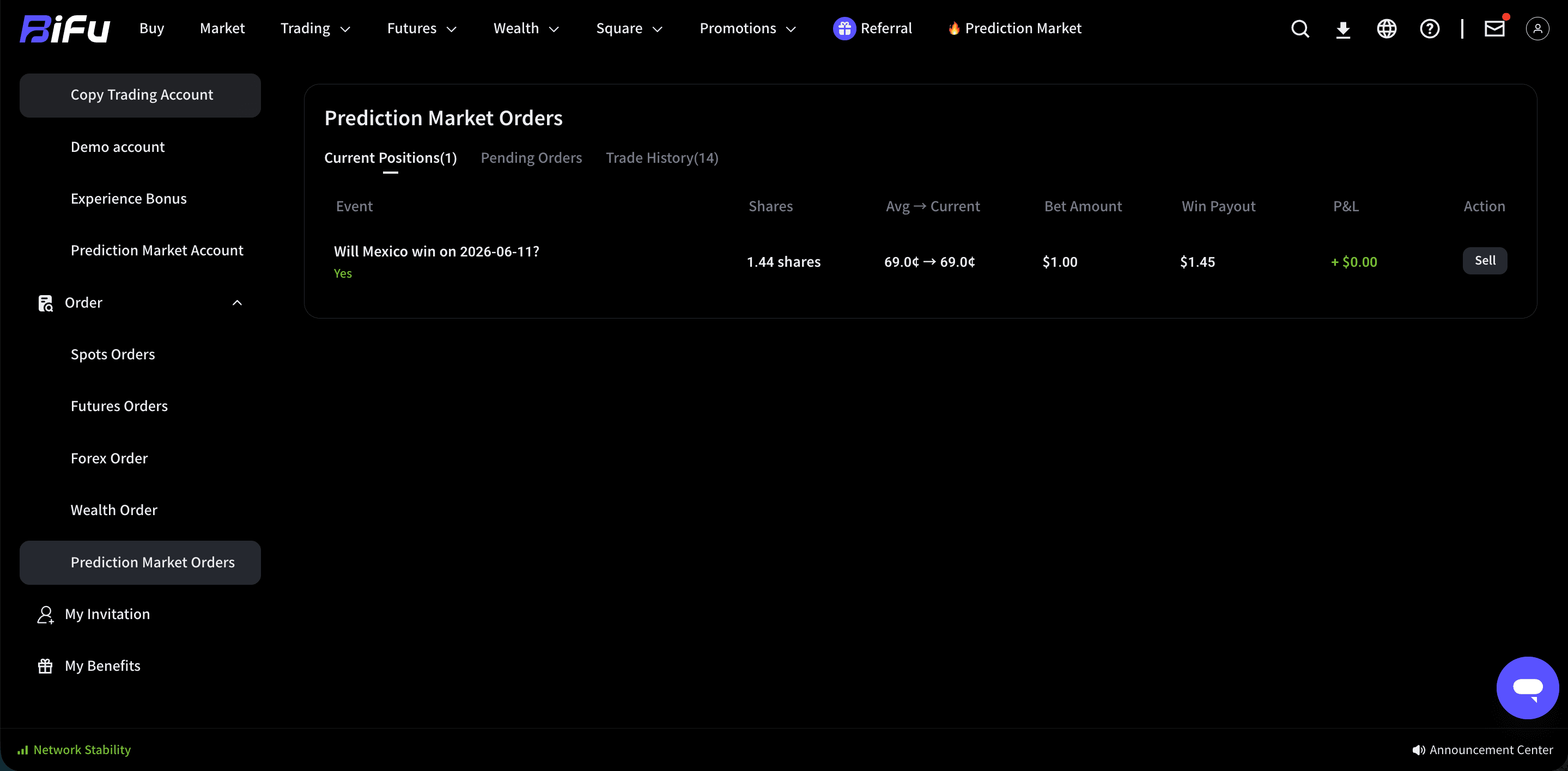Click the green 'Yes' outcome label
The image size is (1568, 771).
click(343, 274)
